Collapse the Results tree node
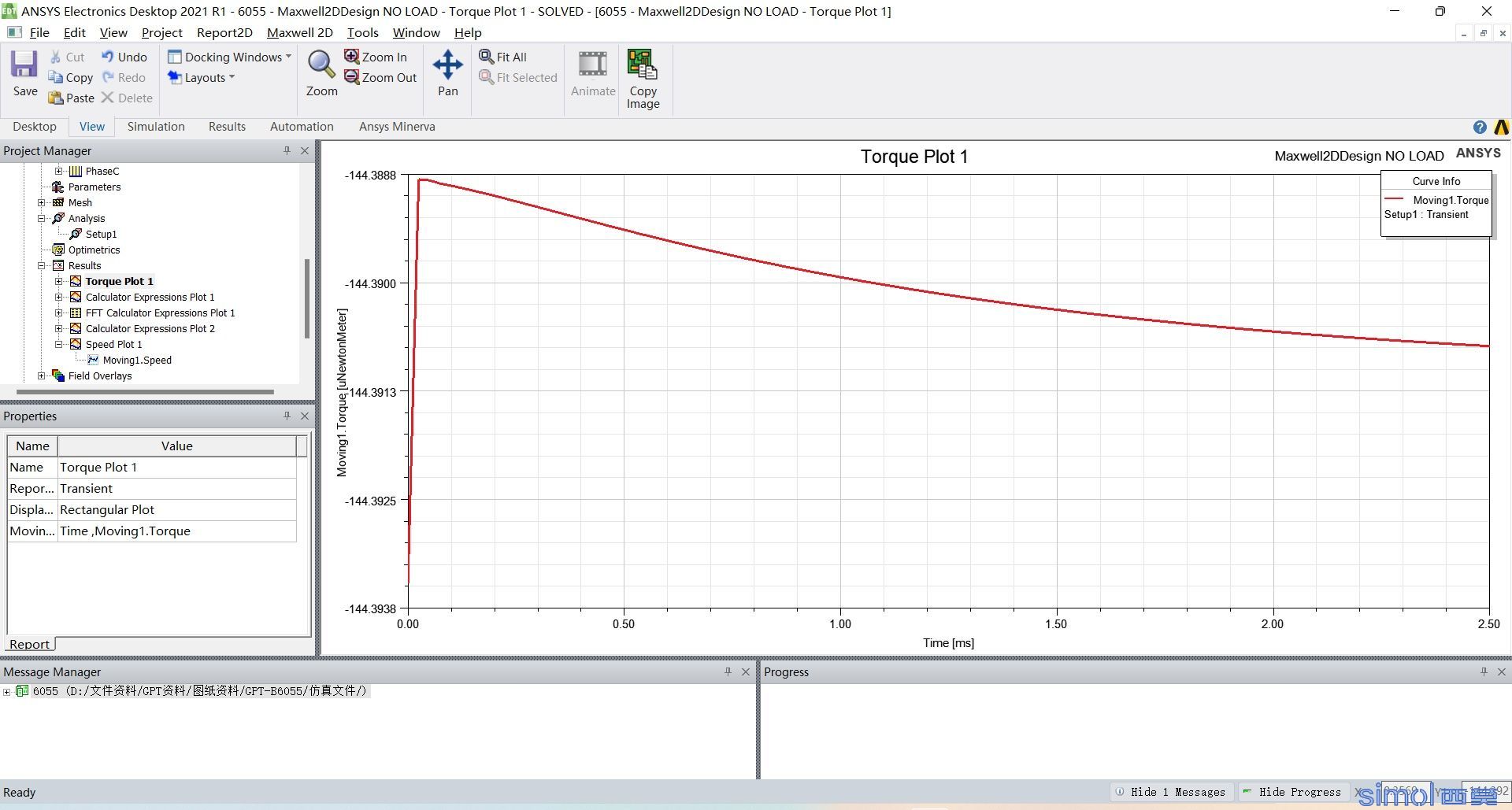The image size is (1512, 810). (x=42, y=265)
